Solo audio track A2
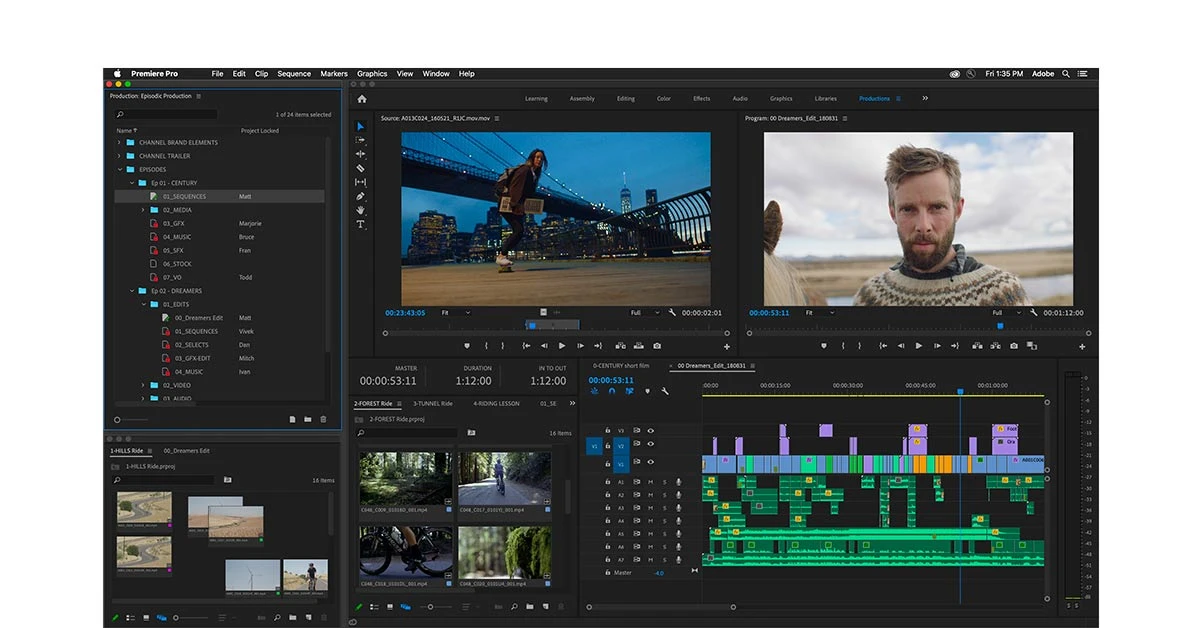1200x628 pixels. [x=665, y=495]
